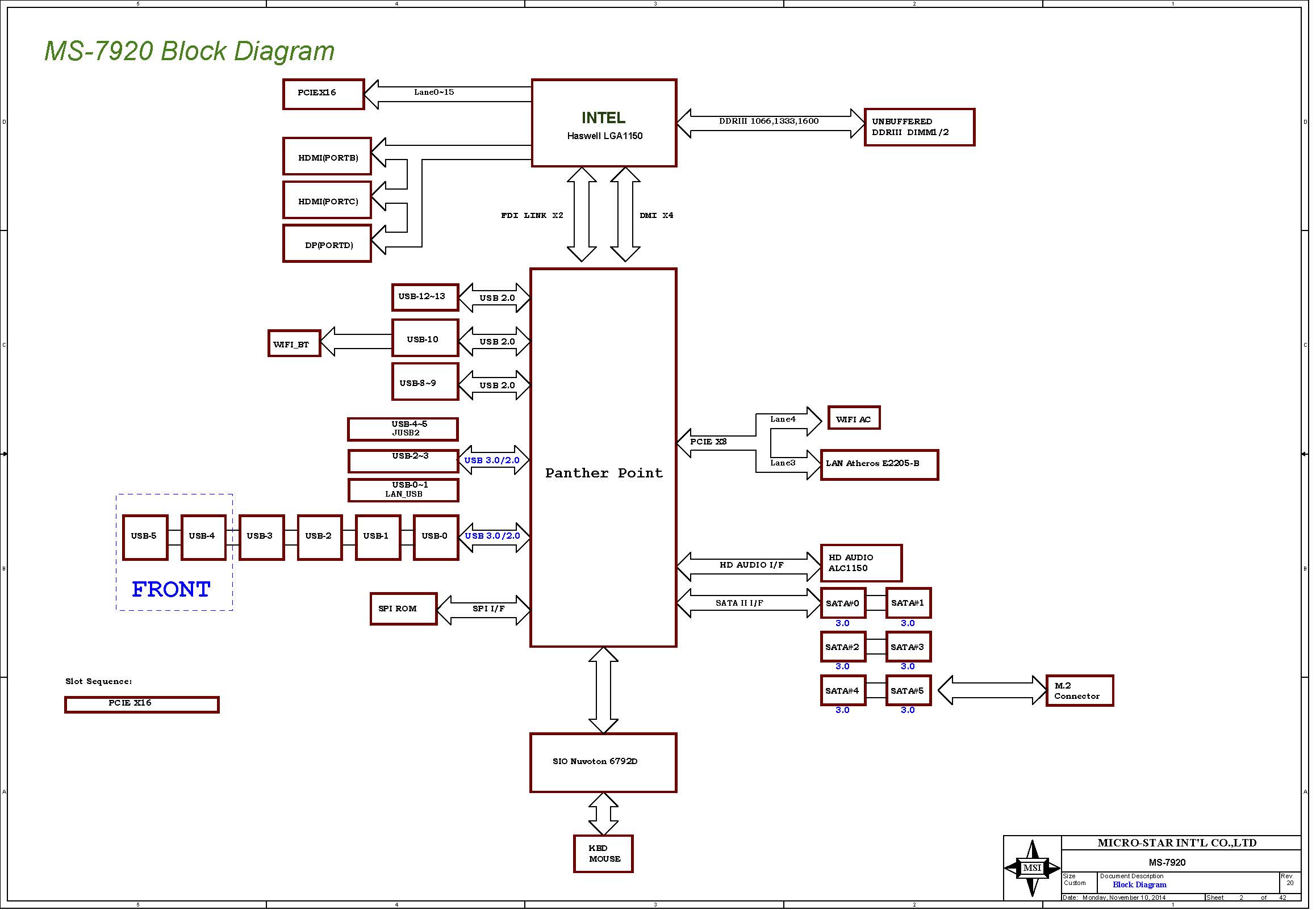The width and height of the screenshot is (1316, 910).
Task: Click the KBD MOUSE block
Action: [604, 854]
